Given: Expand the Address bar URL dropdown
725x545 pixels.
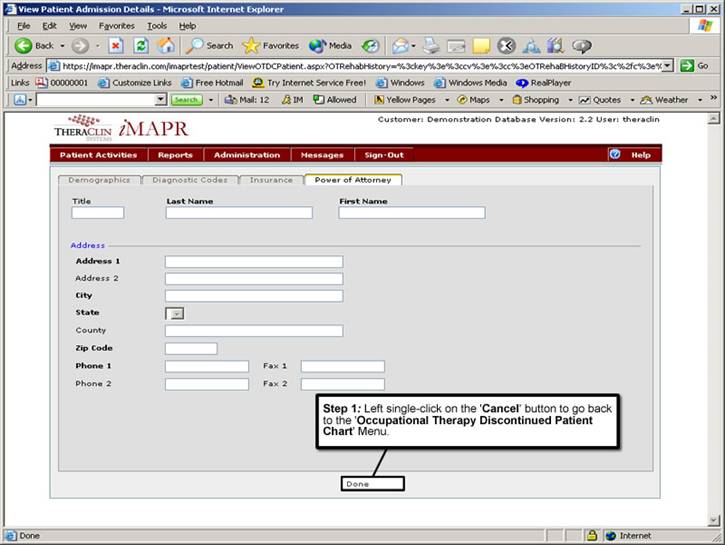Looking at the screenshot, I should pyautogui.click(x=667, y=65).
